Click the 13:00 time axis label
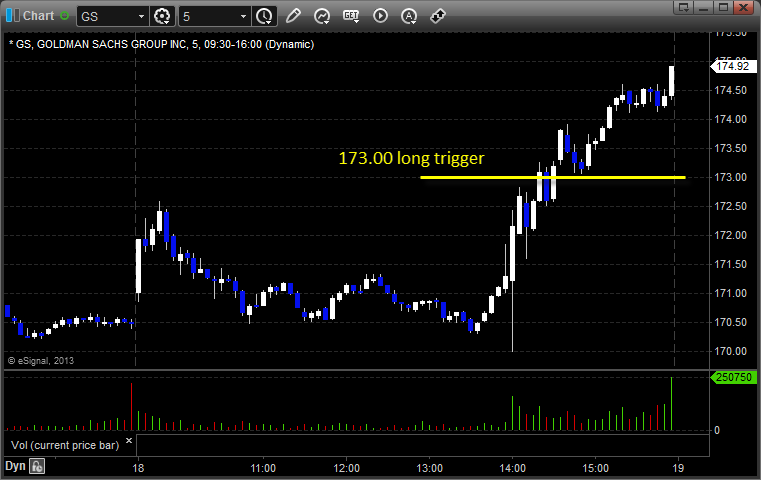The image size is (761, 480). (430, 468)
